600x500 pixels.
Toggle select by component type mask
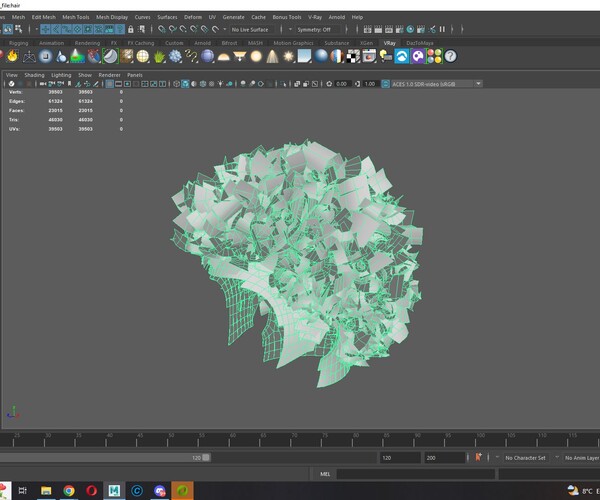[x=18, y=29]
